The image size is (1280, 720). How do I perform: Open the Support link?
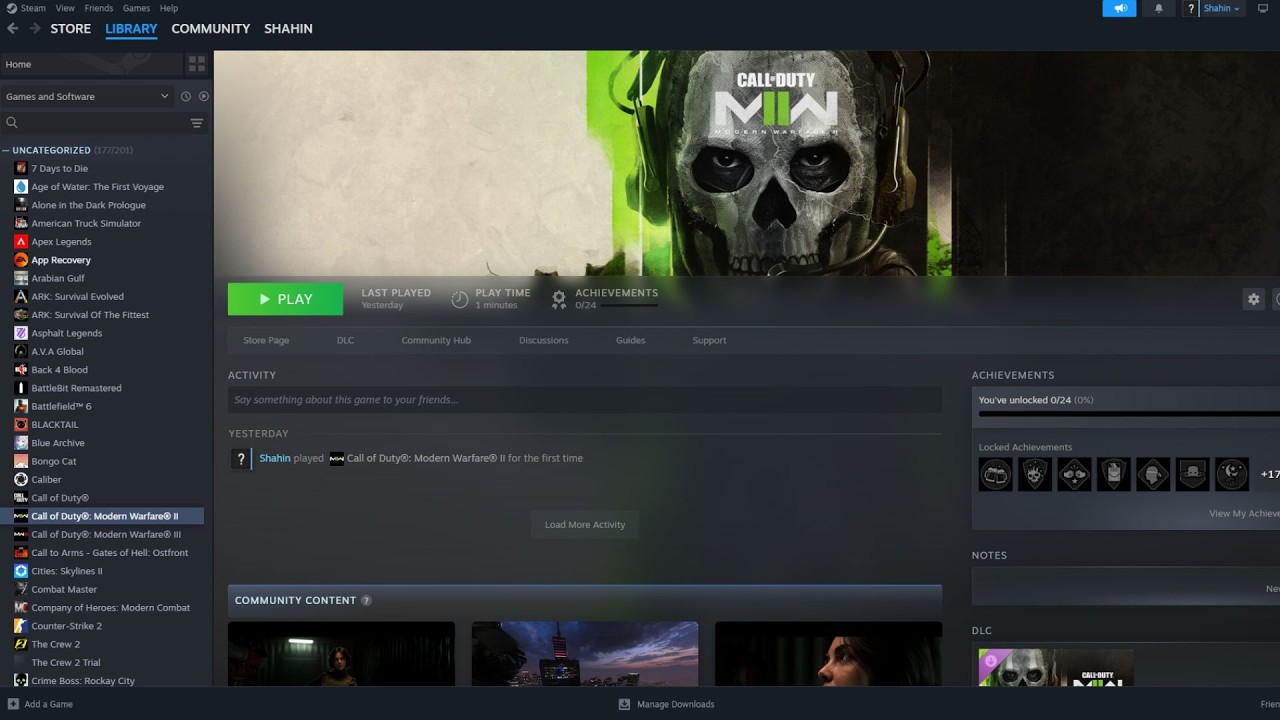(709, 340)
